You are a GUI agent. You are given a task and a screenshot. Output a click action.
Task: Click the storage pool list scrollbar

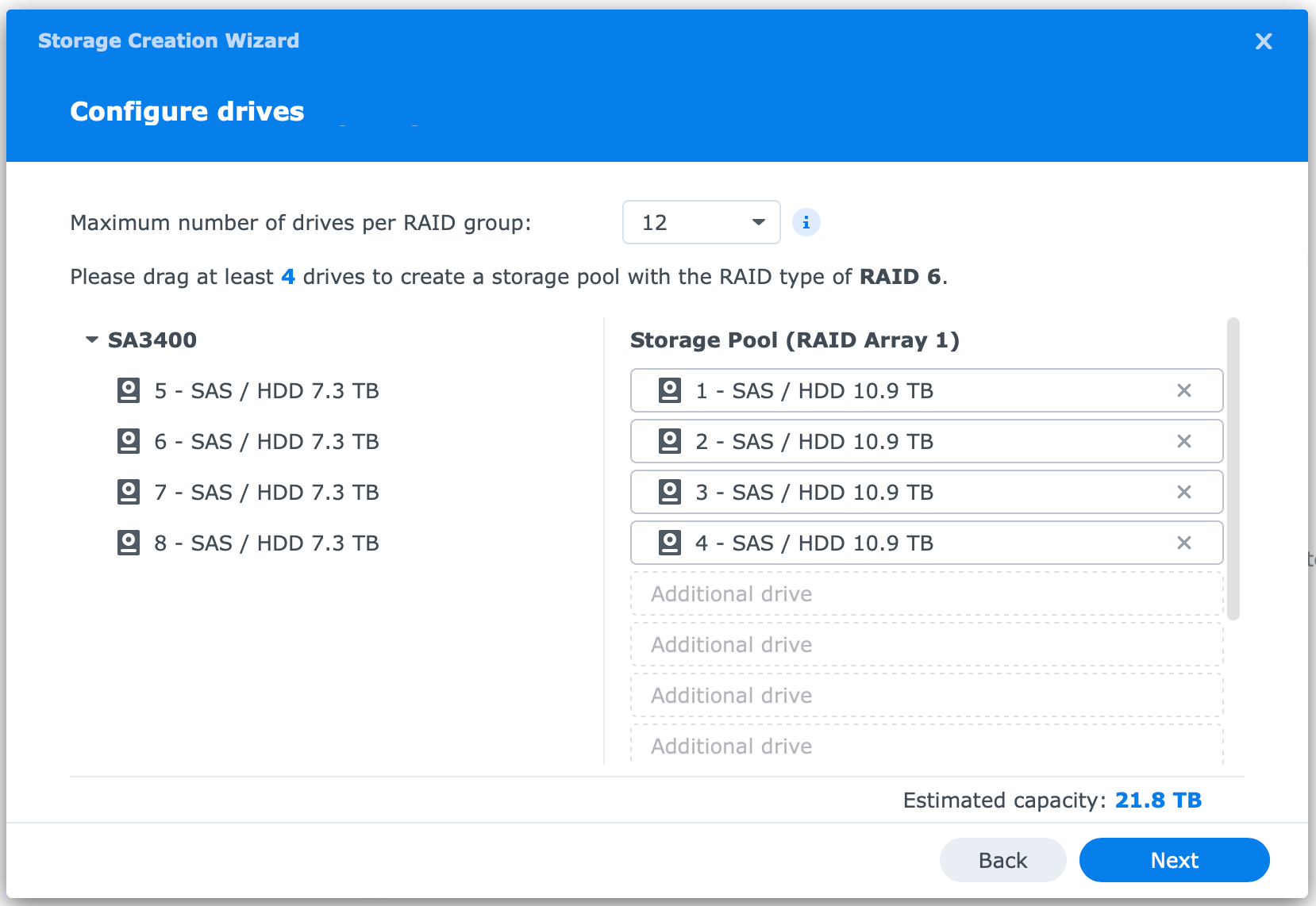pos(1233,468)
